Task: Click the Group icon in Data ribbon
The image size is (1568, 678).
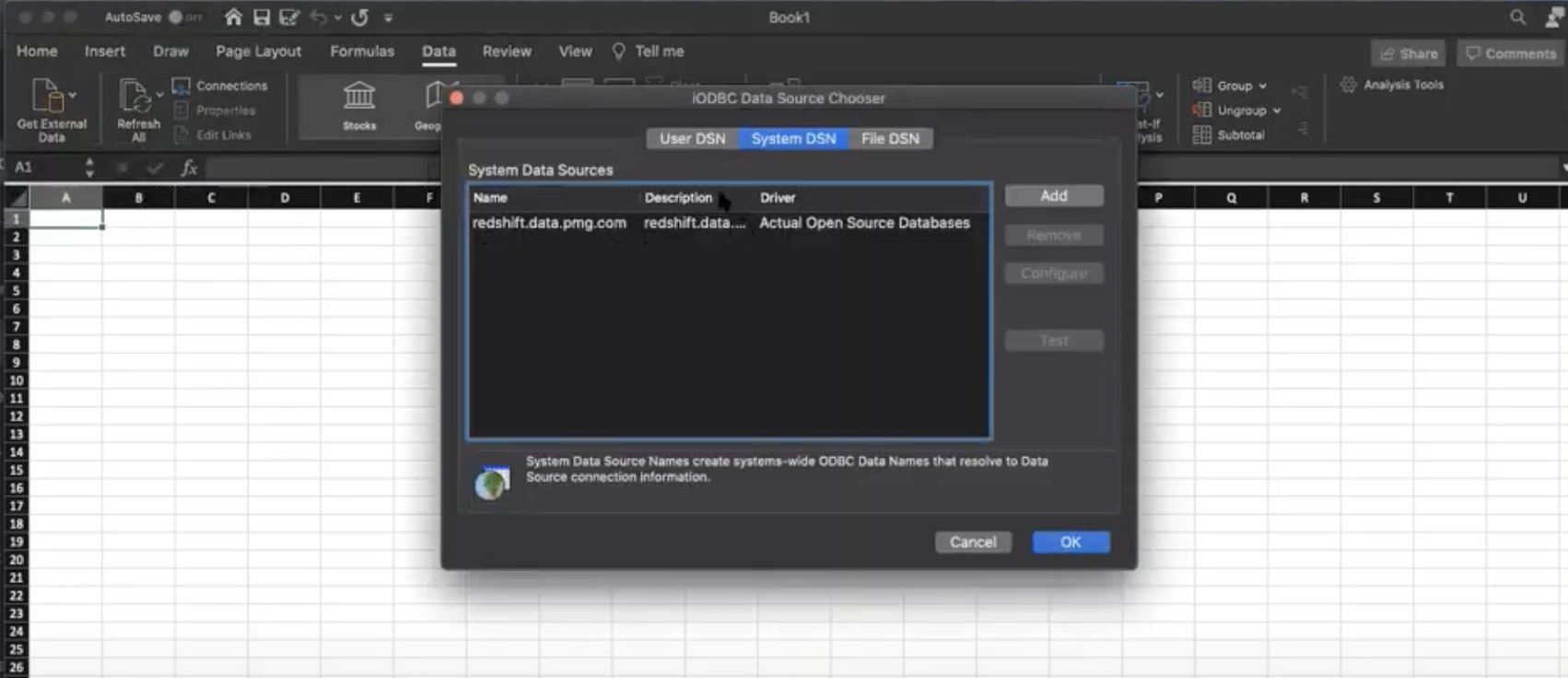Action: click(x=1202, y=86)
